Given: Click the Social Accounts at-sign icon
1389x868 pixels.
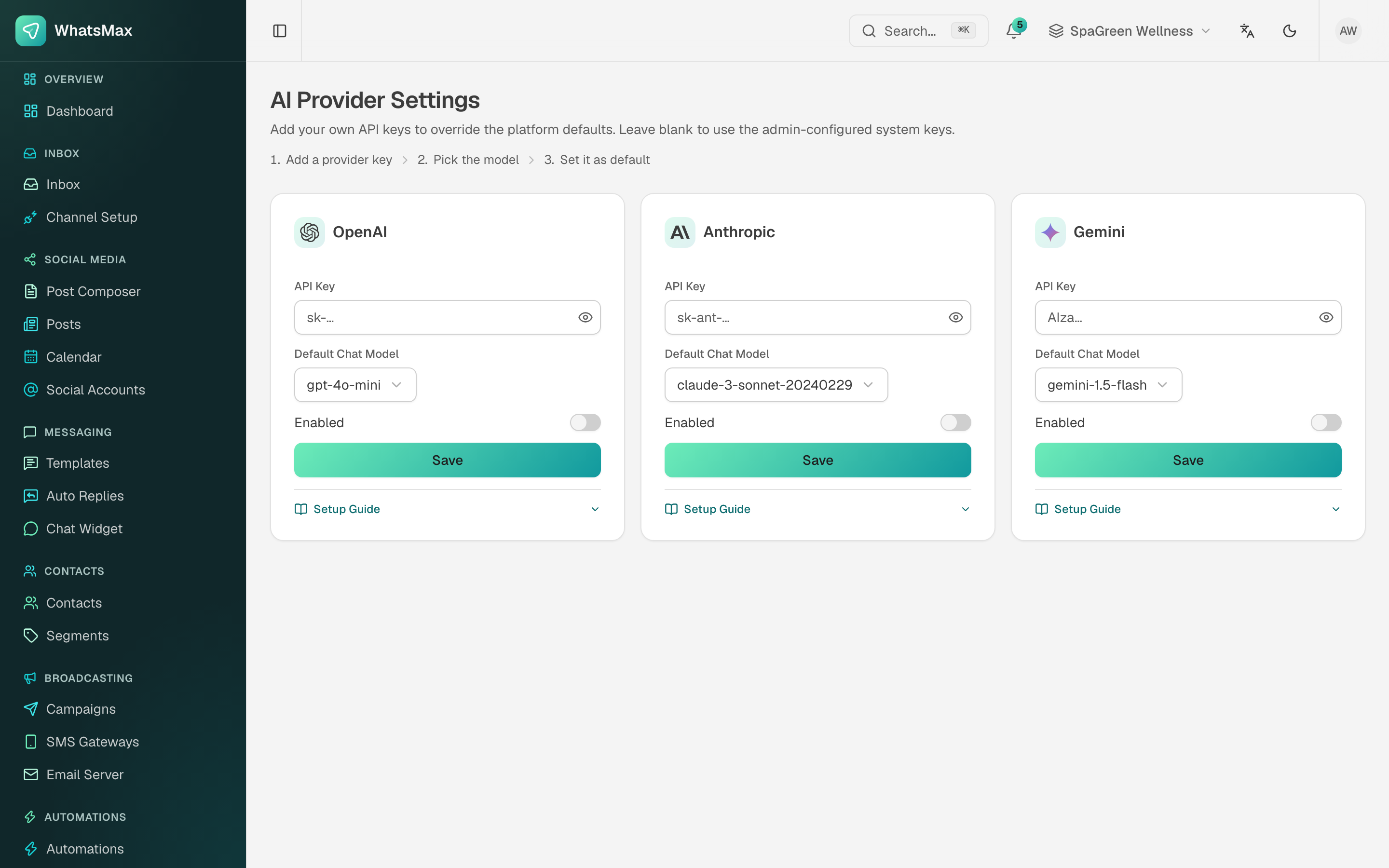Looking at the screenshot, I should (x=30, y=390).
